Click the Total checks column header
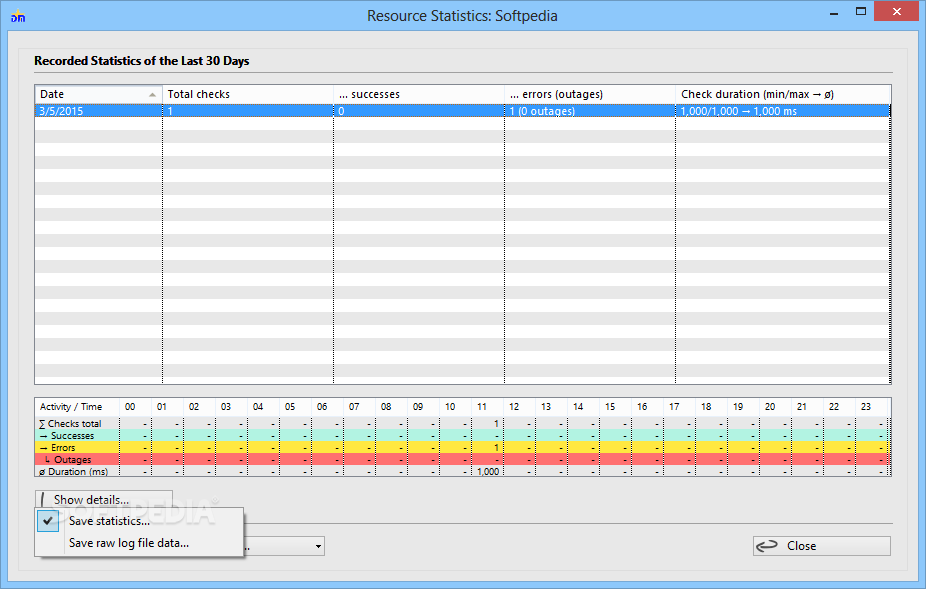 (248, 94)
